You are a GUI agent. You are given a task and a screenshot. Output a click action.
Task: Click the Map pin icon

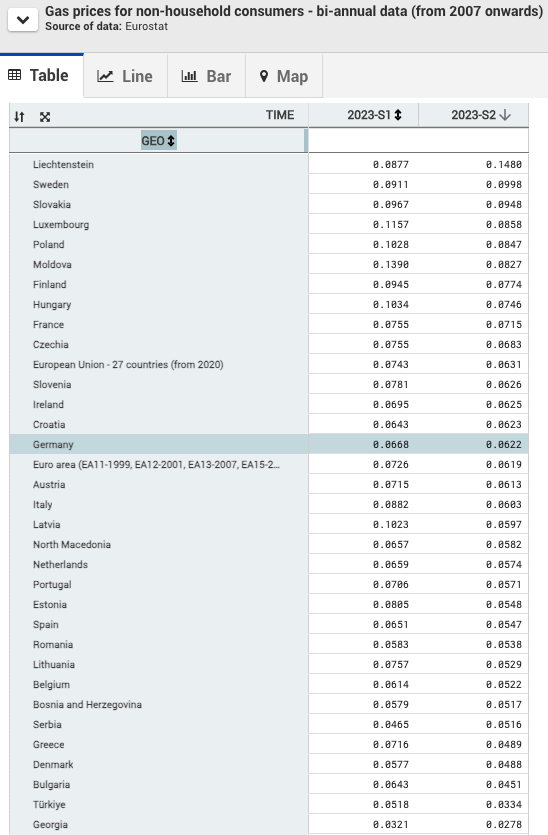point(264,76)
